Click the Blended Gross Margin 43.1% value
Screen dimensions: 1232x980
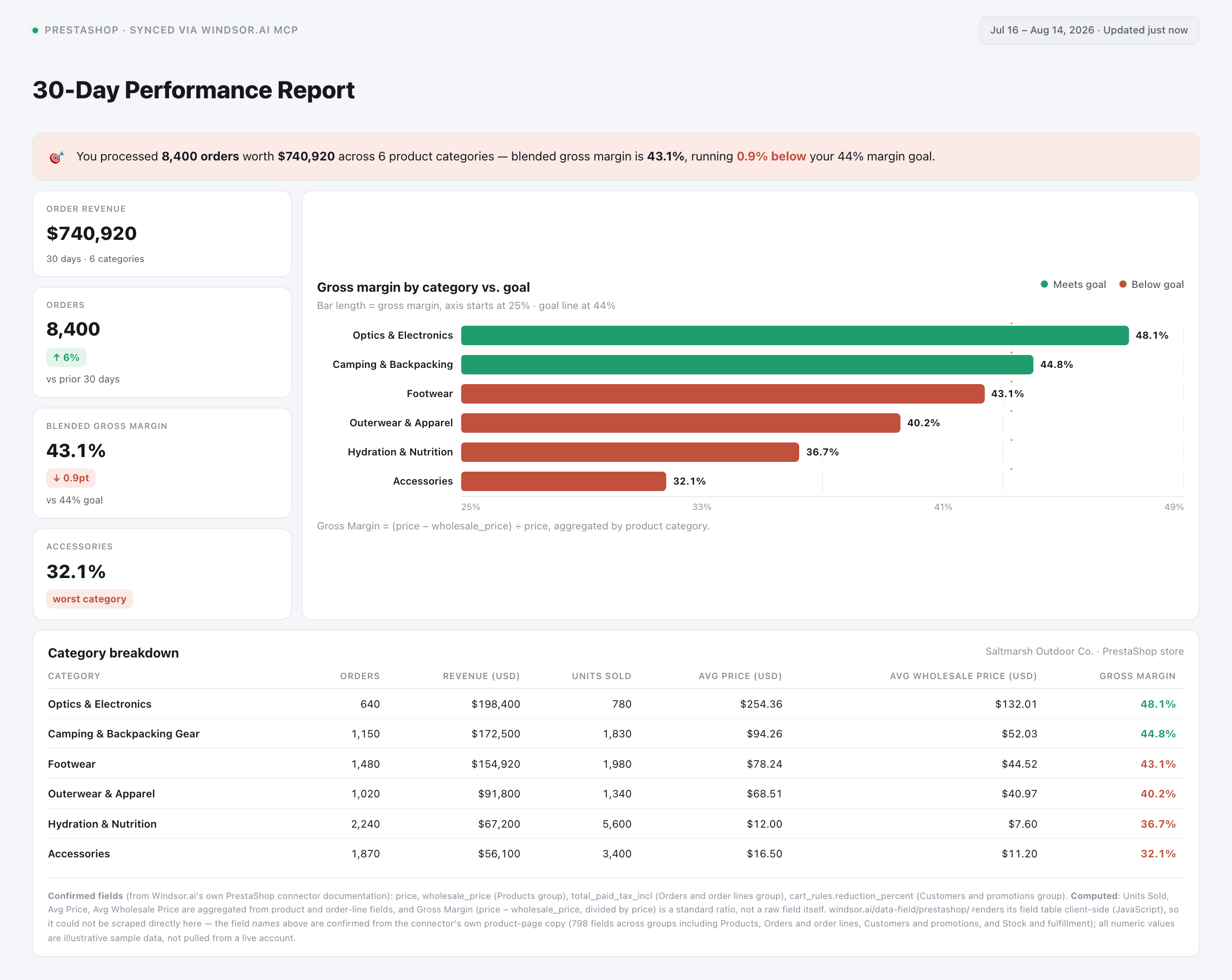point(76,451)
